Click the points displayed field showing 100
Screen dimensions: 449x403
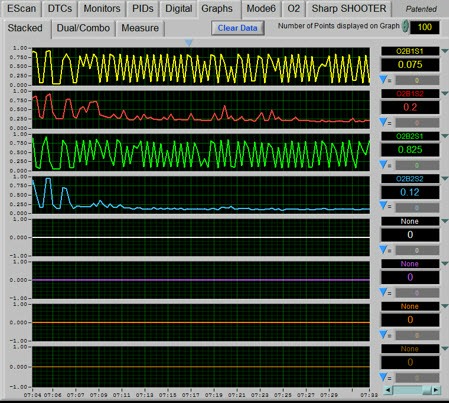click(424, 27)
